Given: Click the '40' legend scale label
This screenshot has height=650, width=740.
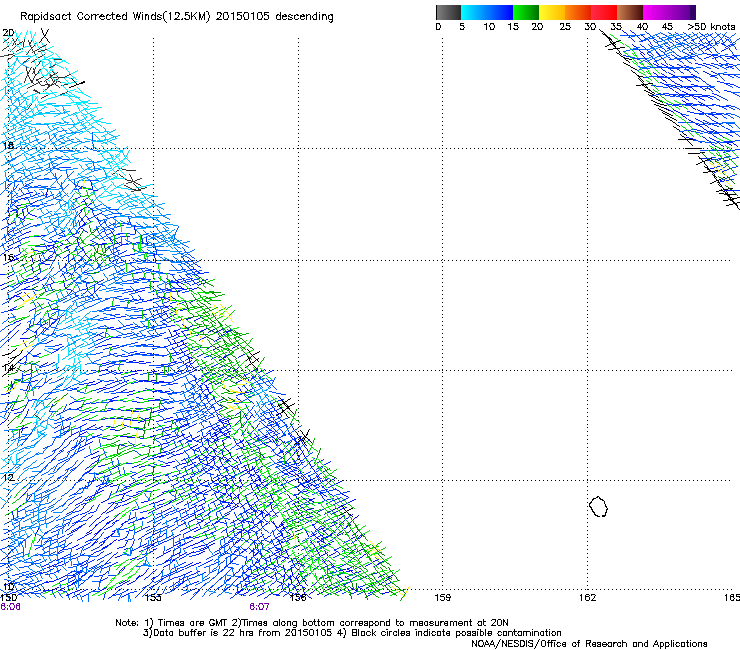Looking at the screenshot, I should [x=642, y=27].
